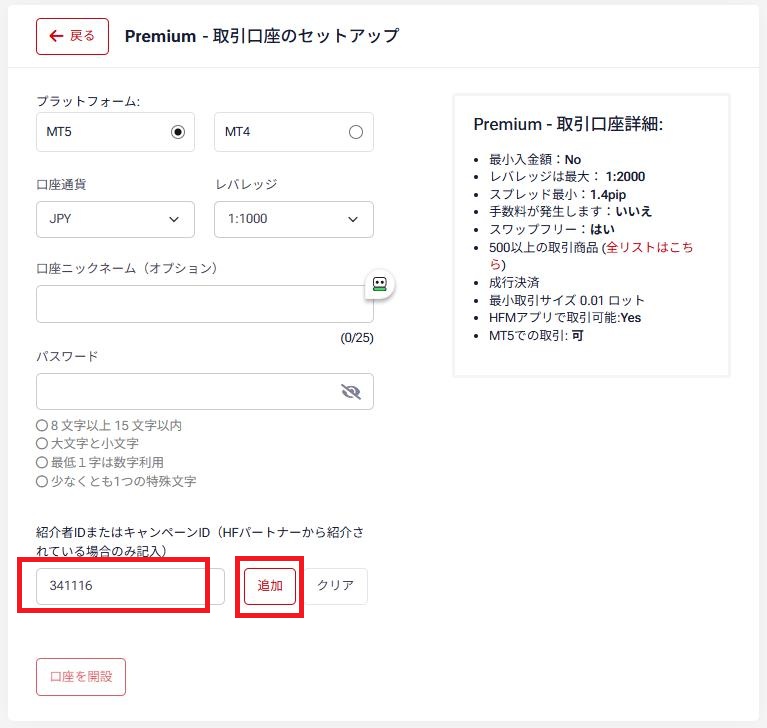Click the 口座を開設 open account button
Viewport: 767px width, 728px height.
pos(81,677)
